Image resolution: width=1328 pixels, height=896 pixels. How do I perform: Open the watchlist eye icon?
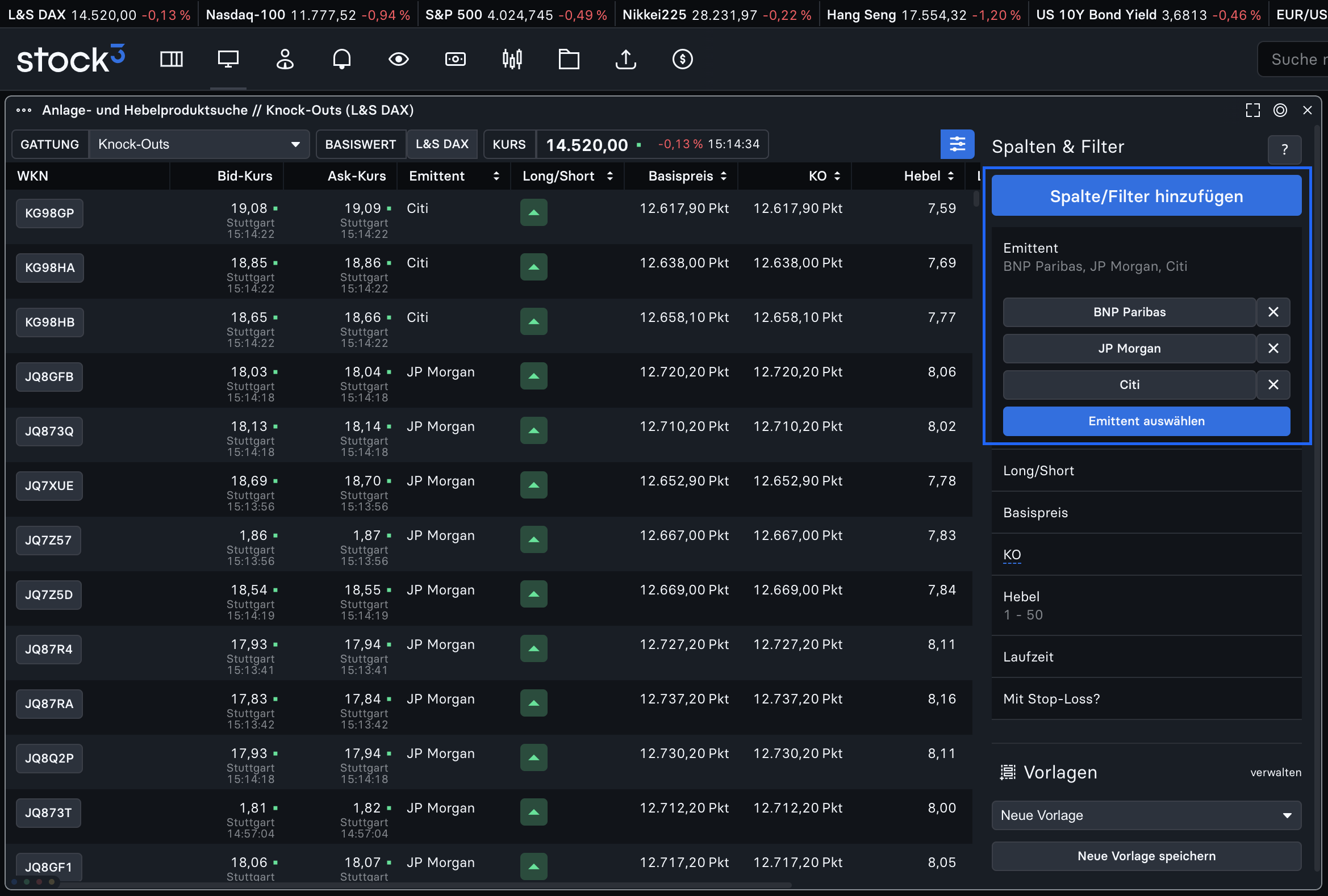click(x=398, y=59)
